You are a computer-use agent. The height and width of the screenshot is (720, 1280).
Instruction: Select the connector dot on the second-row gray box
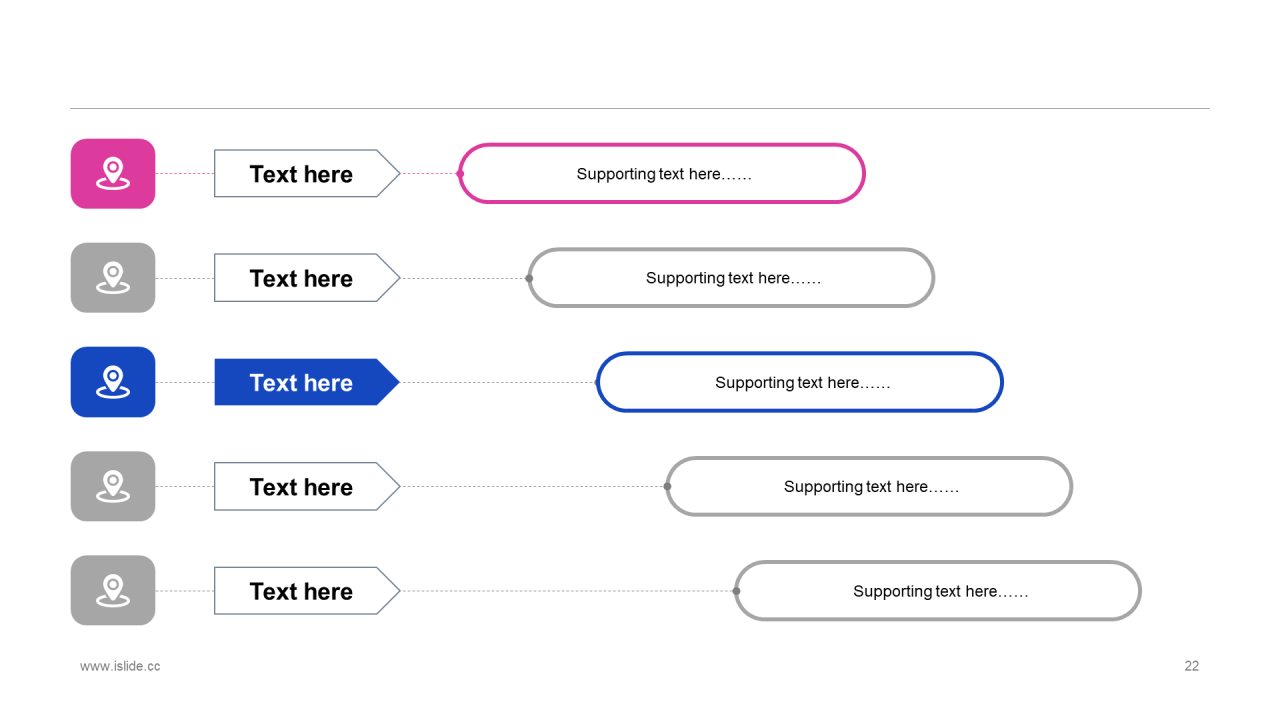(529, 278)
